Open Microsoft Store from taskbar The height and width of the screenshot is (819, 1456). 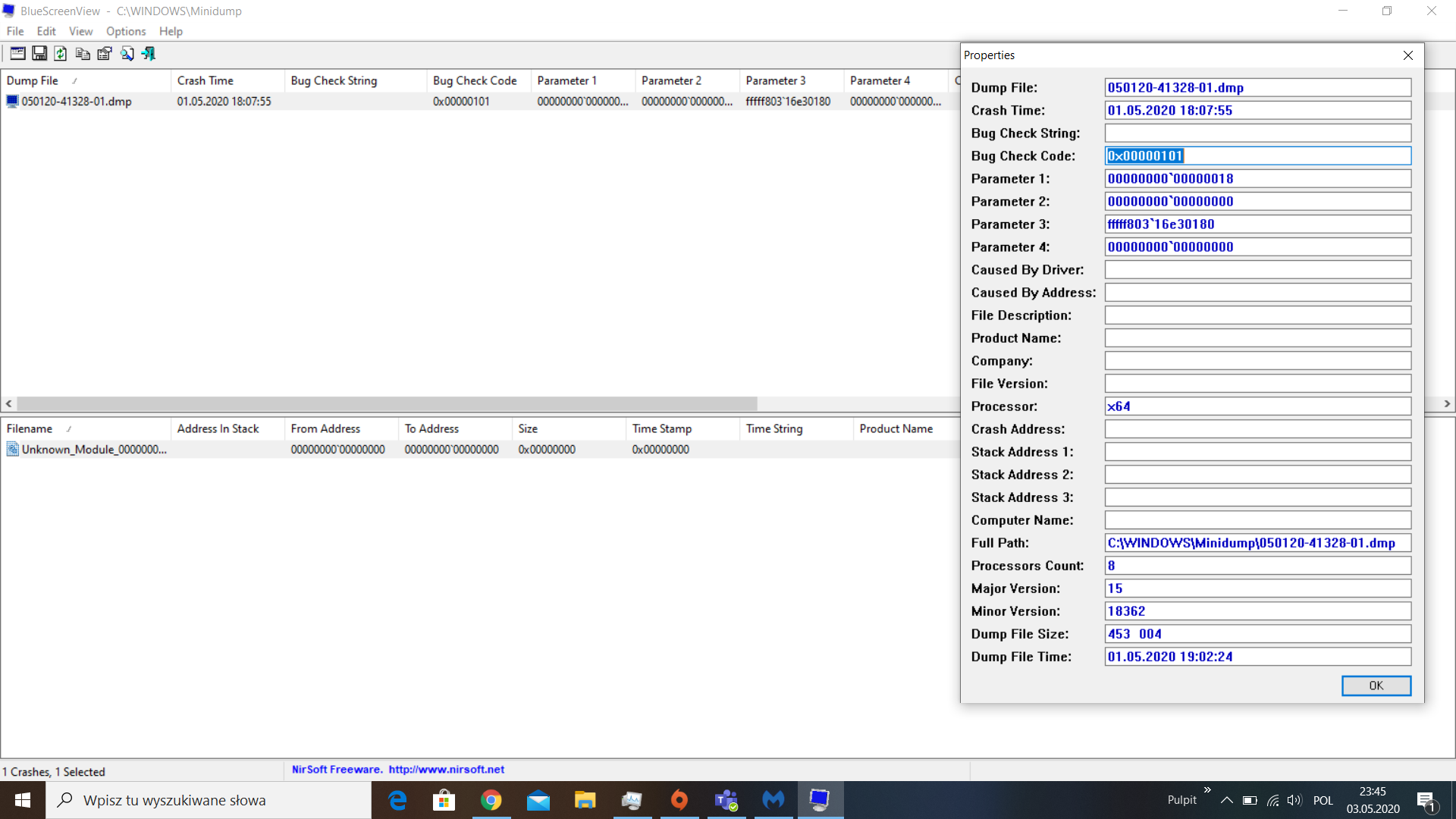(x=444, y=800)
